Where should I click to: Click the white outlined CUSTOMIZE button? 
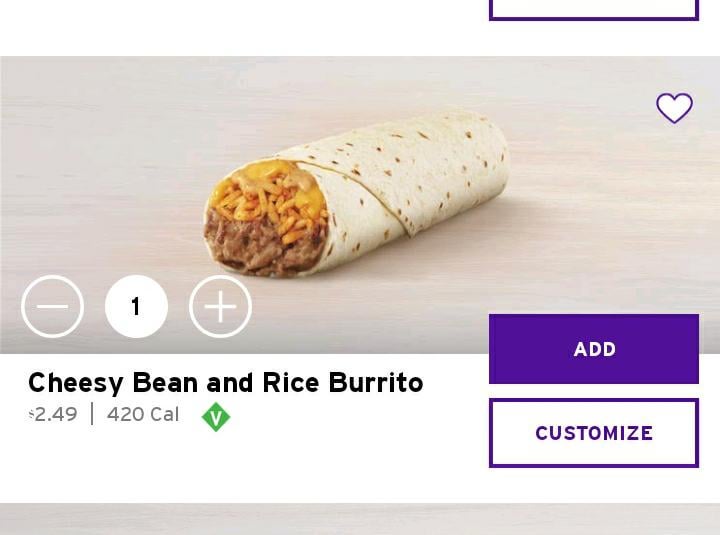tap(594, 433)
